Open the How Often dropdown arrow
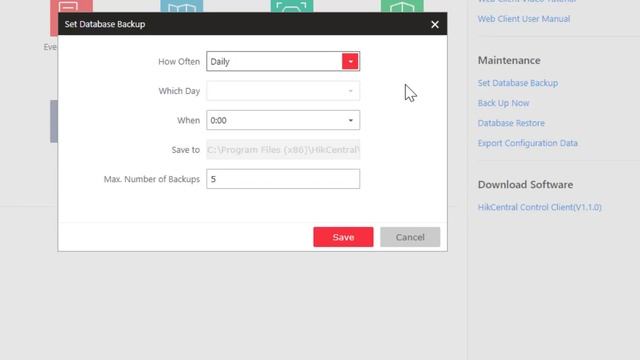 (x=350, y=61)
